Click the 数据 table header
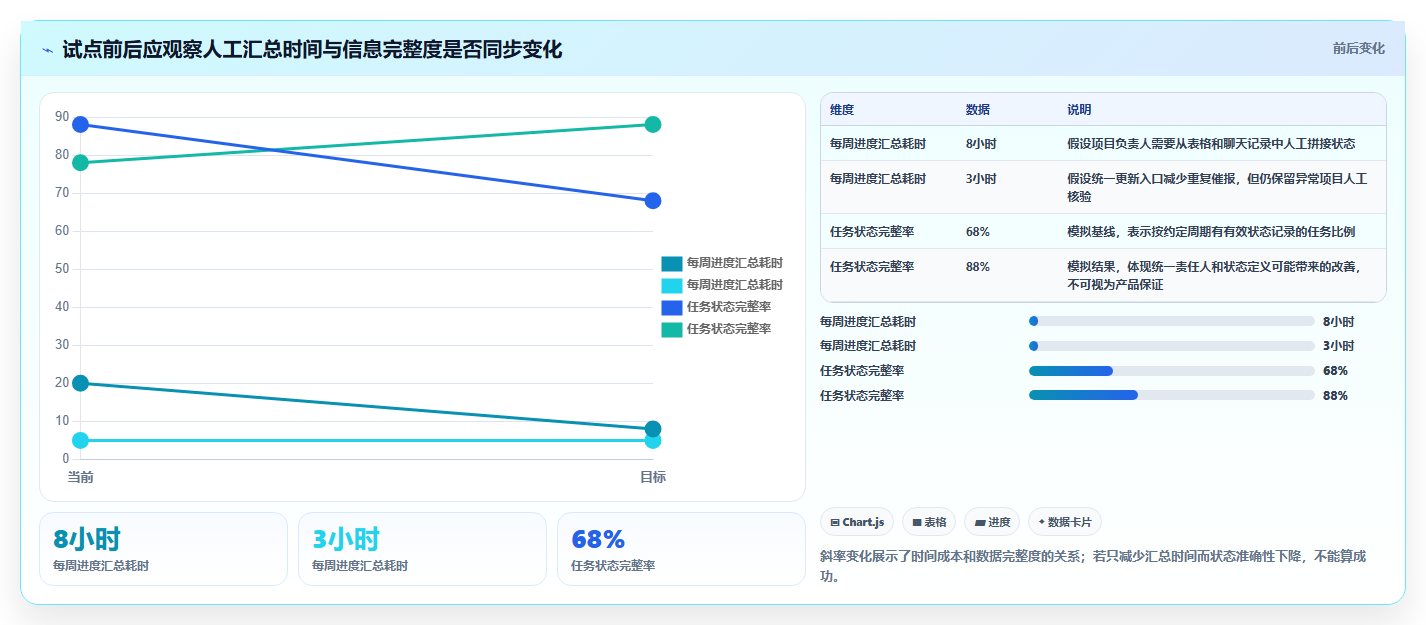1426x625 pixels. click(x=978, y=110)
